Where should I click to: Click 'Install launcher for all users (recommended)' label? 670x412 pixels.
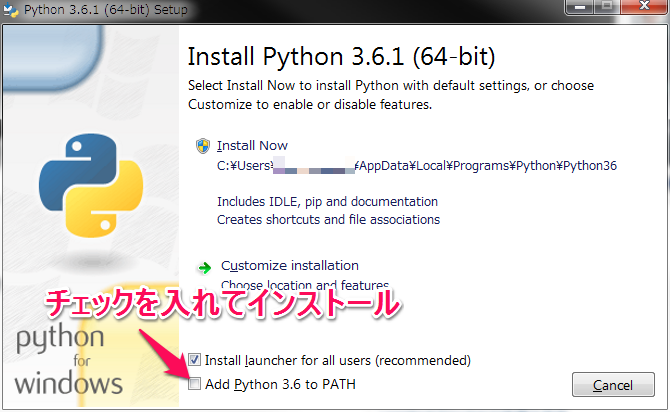click(338, 360)
